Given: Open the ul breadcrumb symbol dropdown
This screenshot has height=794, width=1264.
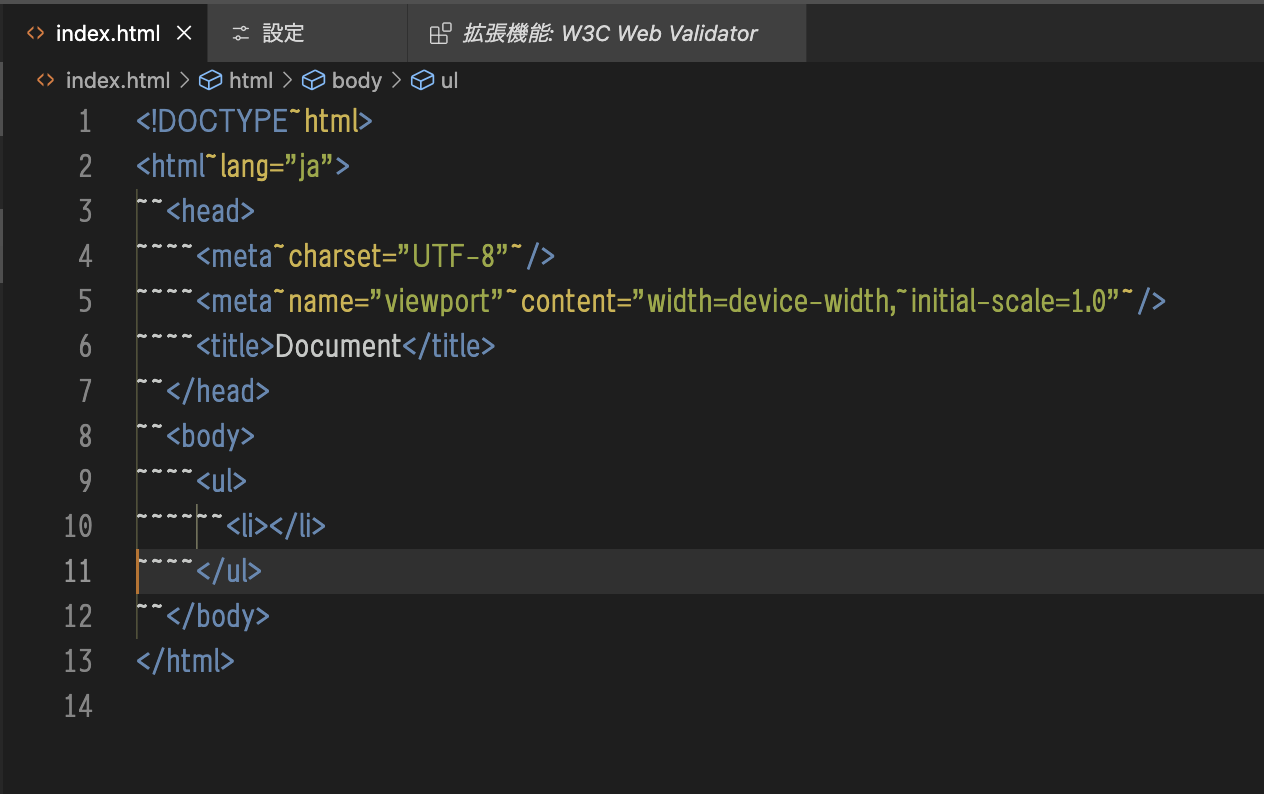Looking at the screenshot, I should point(449,80).
